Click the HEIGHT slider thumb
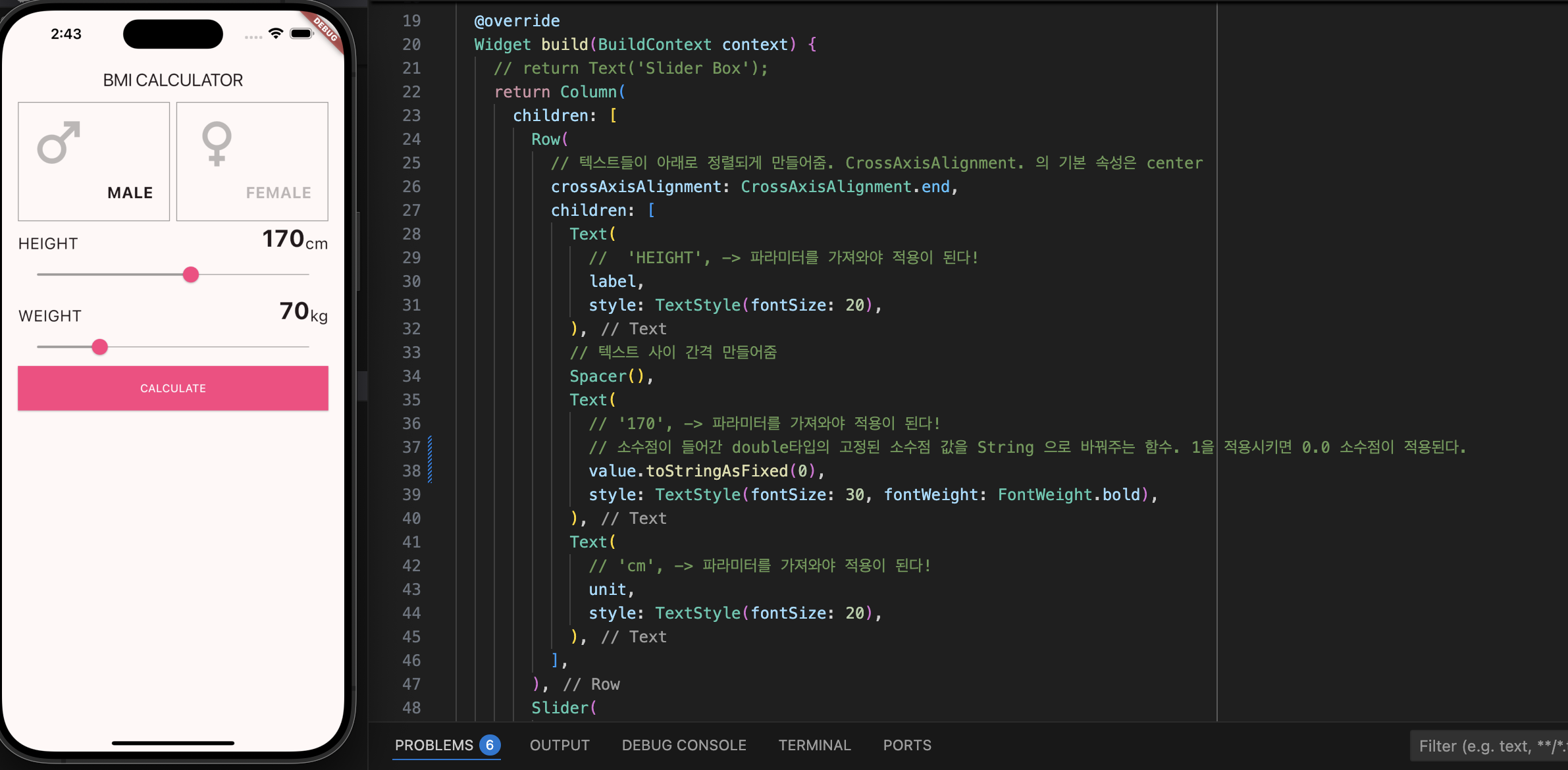The height and width of the screenshot is (770, 1568). (191, 274)
